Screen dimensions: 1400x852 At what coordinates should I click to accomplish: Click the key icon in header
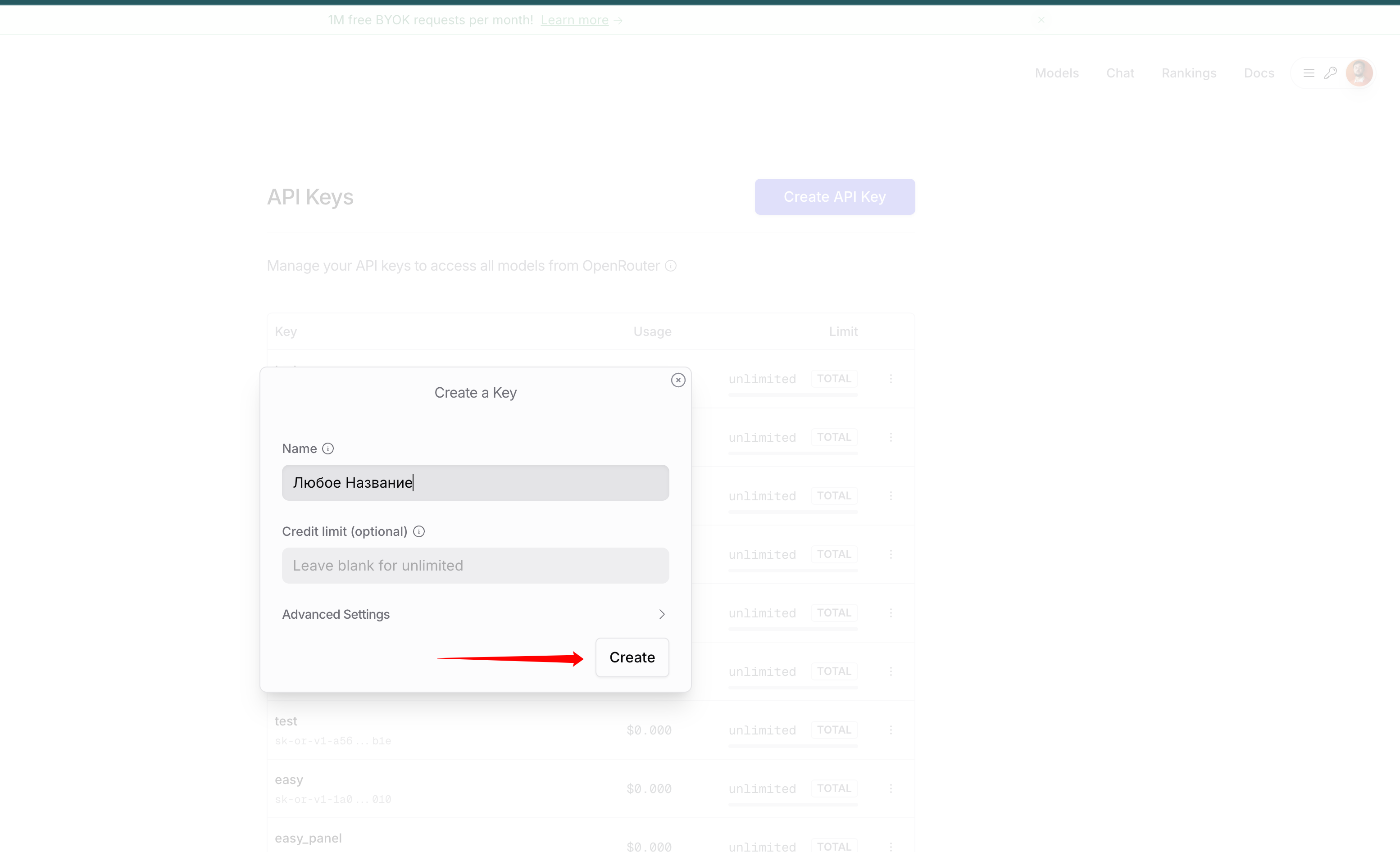point(1330,73)
